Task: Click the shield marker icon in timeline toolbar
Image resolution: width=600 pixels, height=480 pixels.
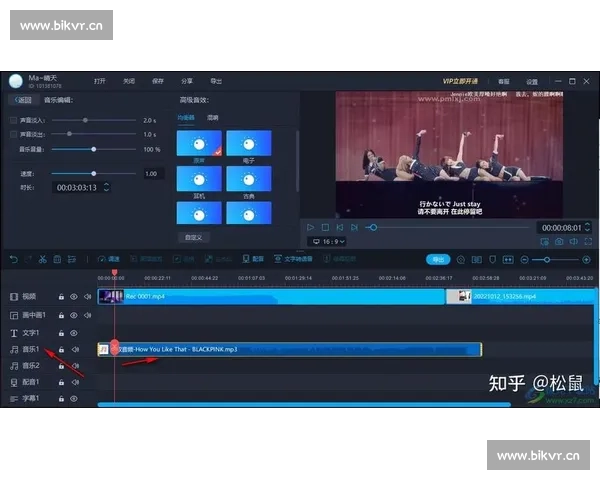Action: [492, 260]
